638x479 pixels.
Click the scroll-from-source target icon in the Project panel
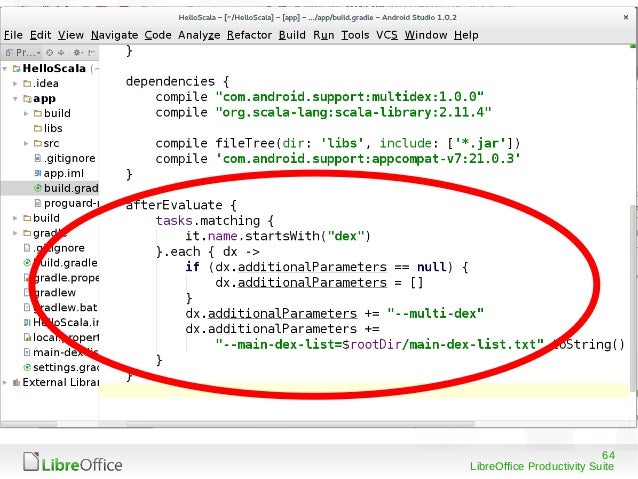(x=49, y=52)
